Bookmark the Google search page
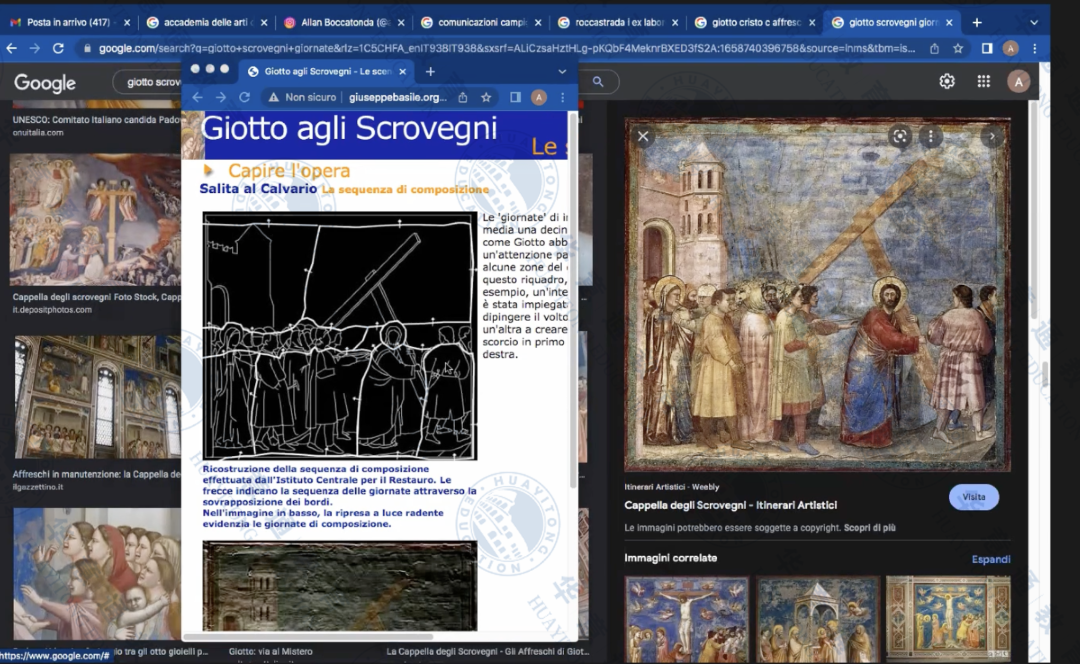 (958, 48)
